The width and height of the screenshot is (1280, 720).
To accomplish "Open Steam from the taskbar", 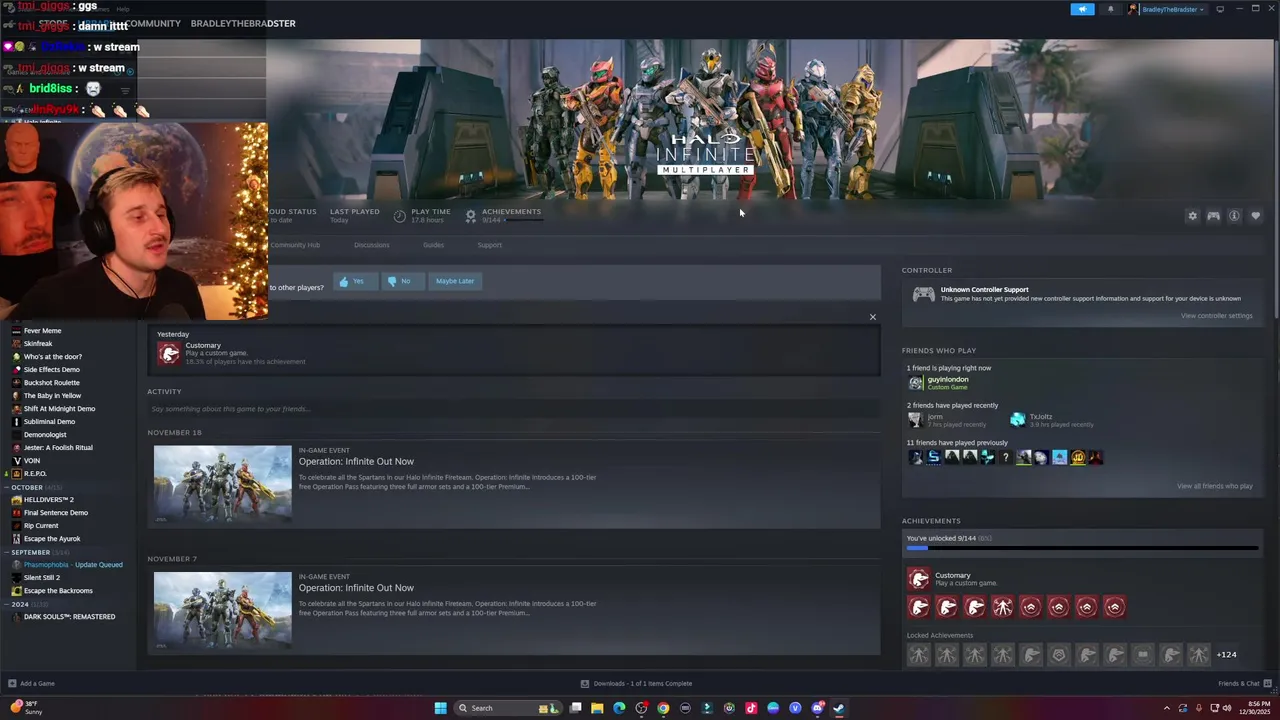I will (x=839, y=708).
